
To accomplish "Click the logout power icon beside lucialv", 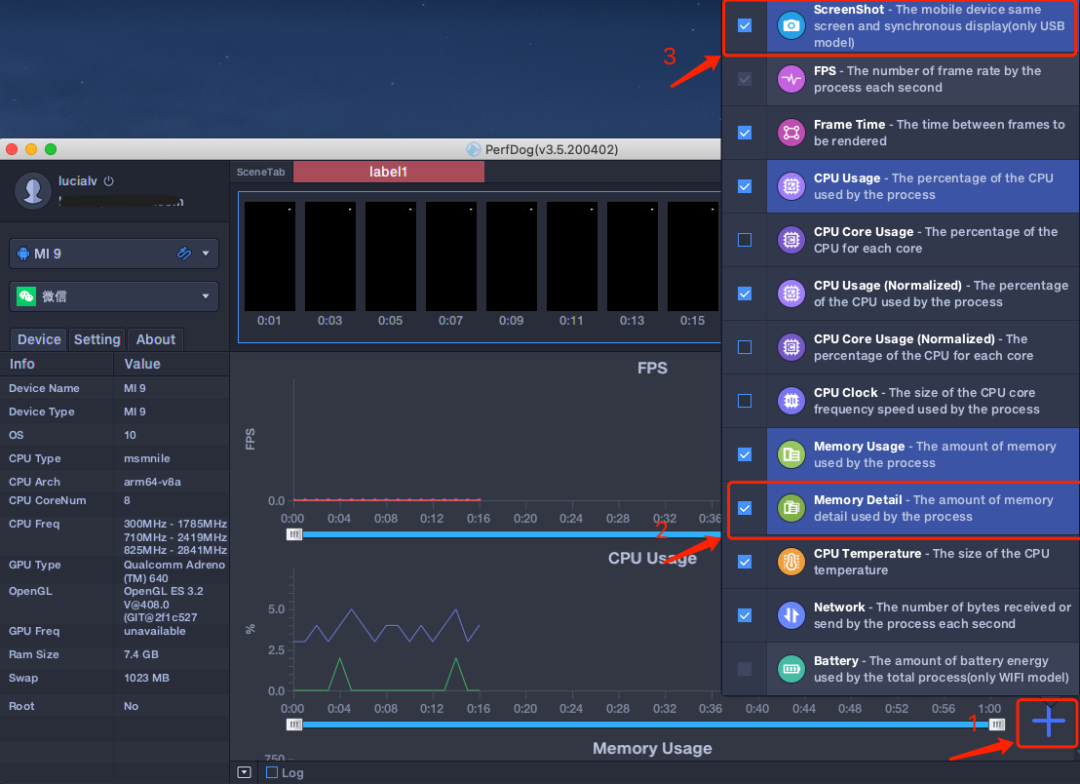I will coord(109,182).
